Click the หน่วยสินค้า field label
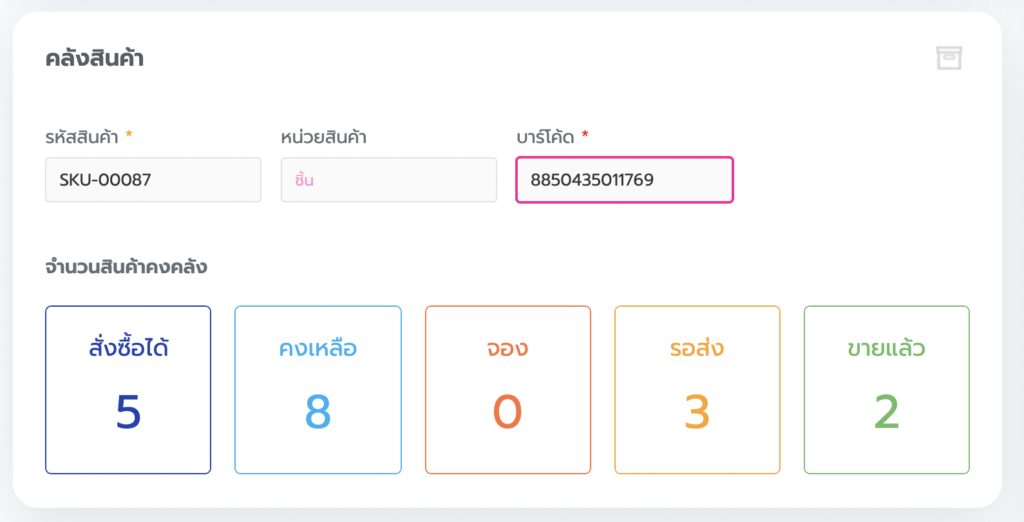 (x=323, y=137)
